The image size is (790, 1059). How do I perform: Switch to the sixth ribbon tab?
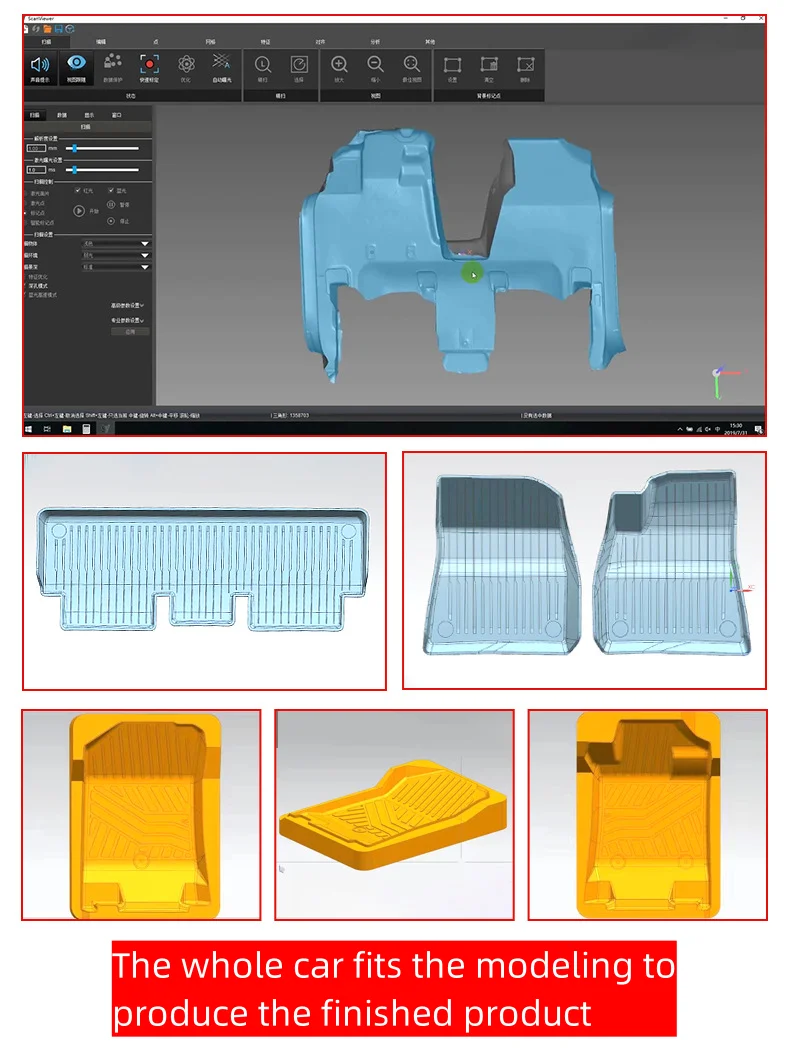click(320, 42)
